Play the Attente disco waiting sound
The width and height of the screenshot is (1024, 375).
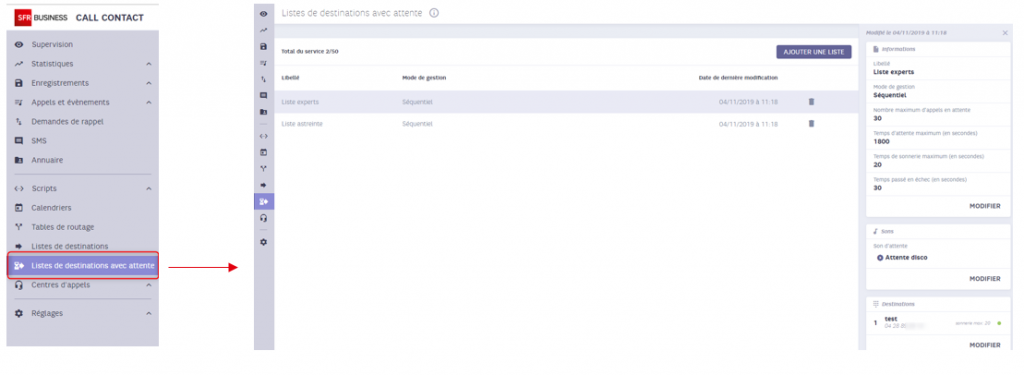[x=880, y=257]
